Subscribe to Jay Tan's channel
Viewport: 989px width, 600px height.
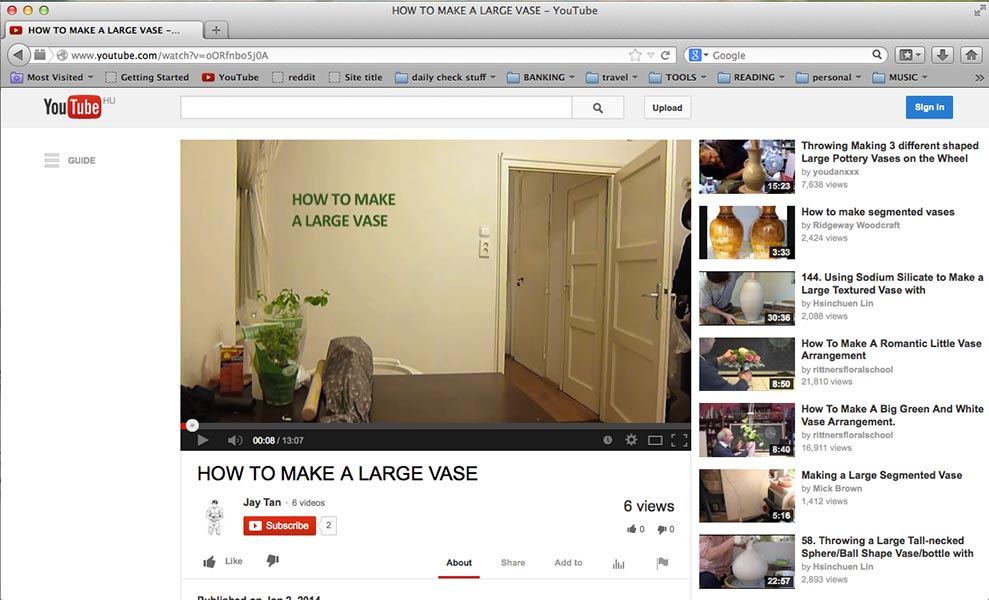pyautogui.click(x=280, y=526)
